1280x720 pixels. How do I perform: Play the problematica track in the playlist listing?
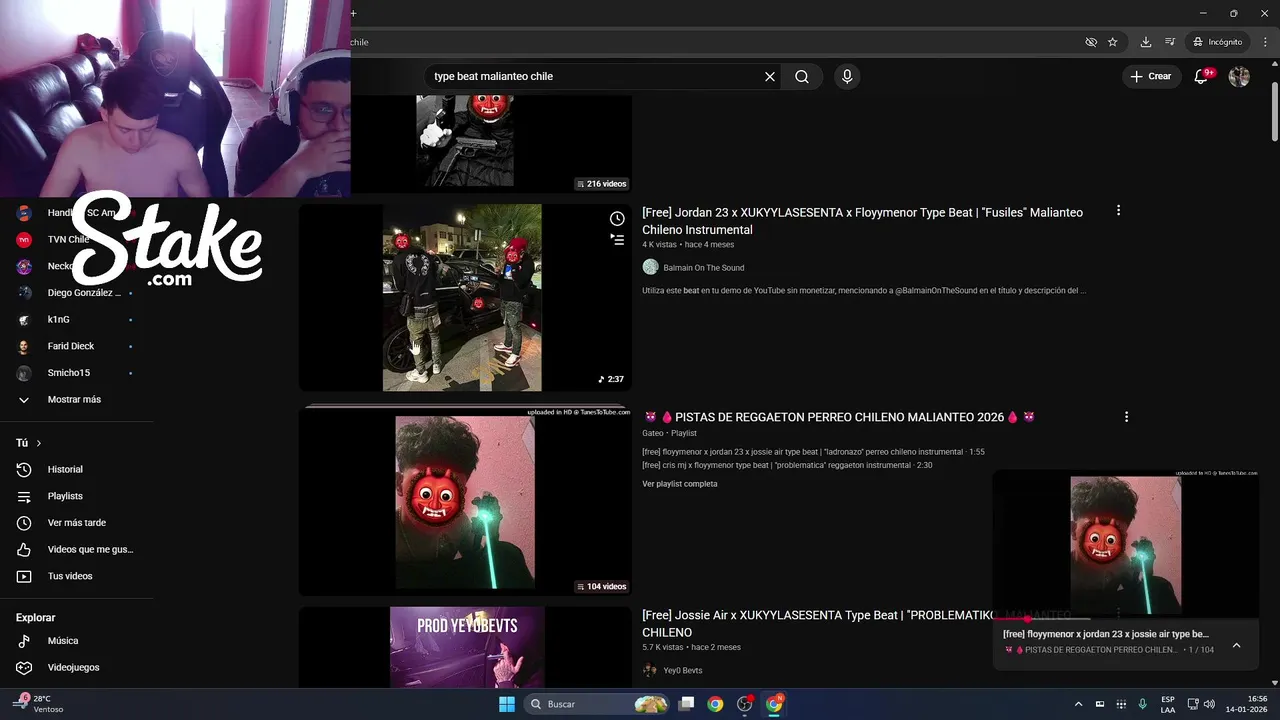[787, 465]
